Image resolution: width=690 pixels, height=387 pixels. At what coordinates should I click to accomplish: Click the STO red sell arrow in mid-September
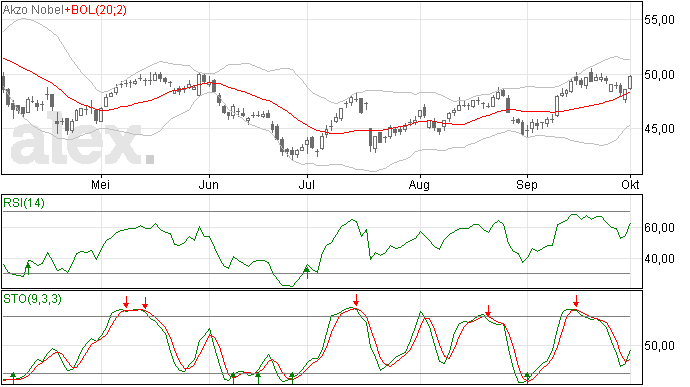click(x=576, y=301)
